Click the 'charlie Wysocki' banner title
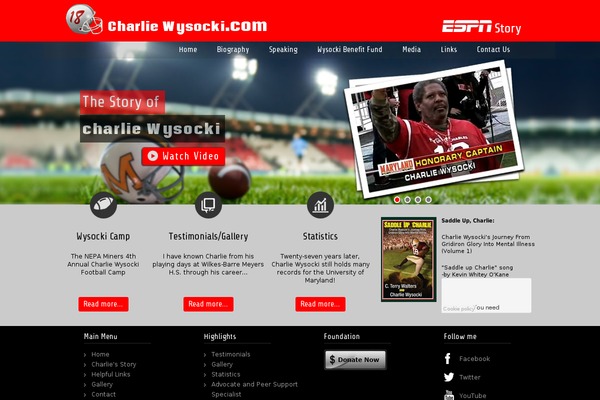 [152, 129]
